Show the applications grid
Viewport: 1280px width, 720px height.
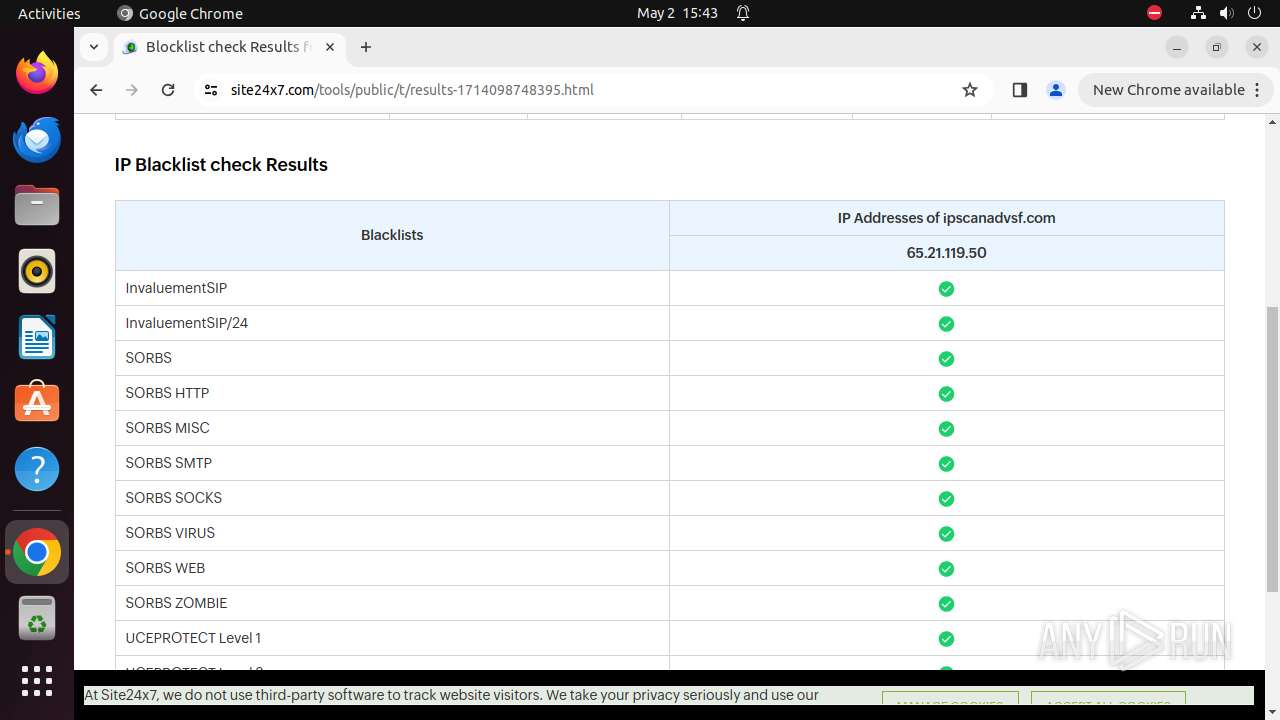point(37,681)
